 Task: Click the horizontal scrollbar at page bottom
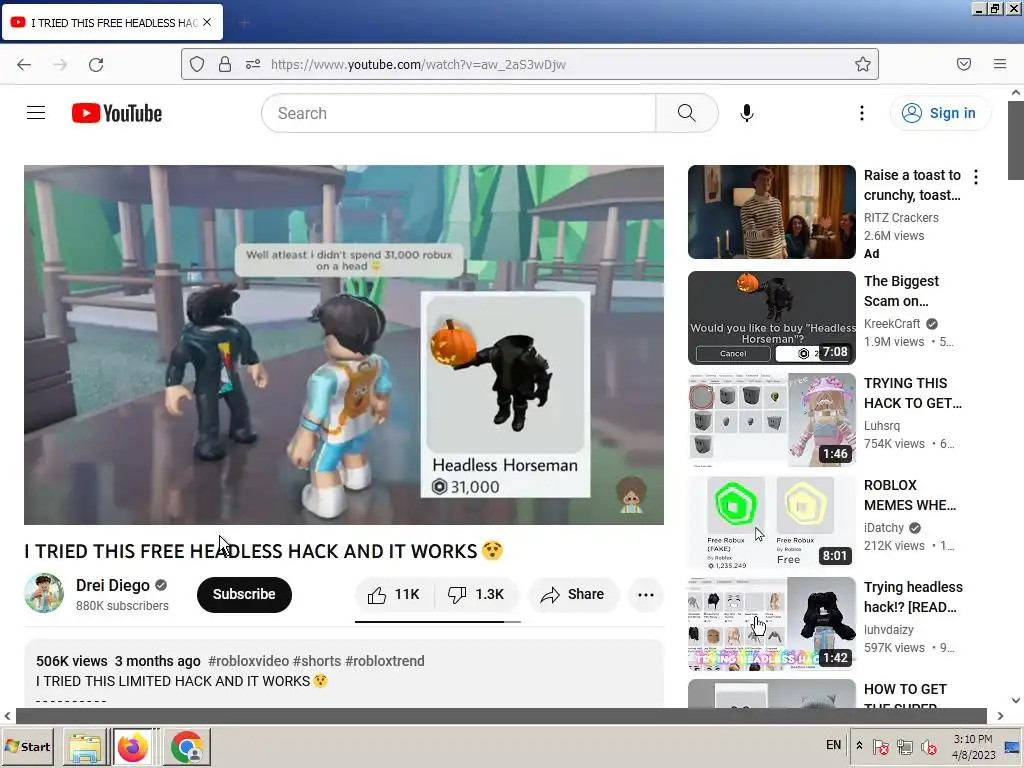[x=501, y=716]
